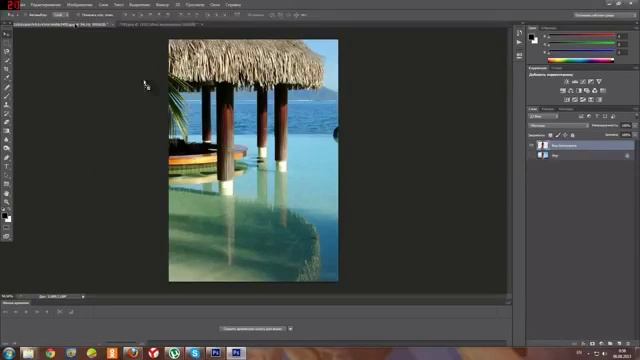Open arrow beside Create Video Timeline
The width and height of the screenshot is (640, 360).
click(290, 329)
